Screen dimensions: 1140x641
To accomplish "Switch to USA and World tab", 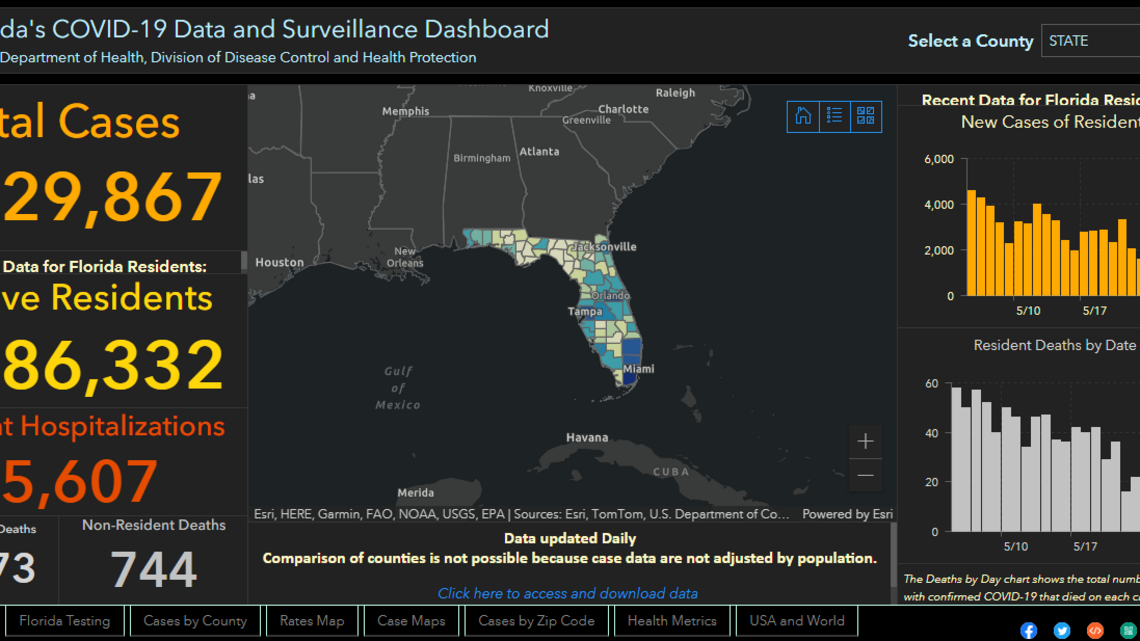I will [798, 621].
